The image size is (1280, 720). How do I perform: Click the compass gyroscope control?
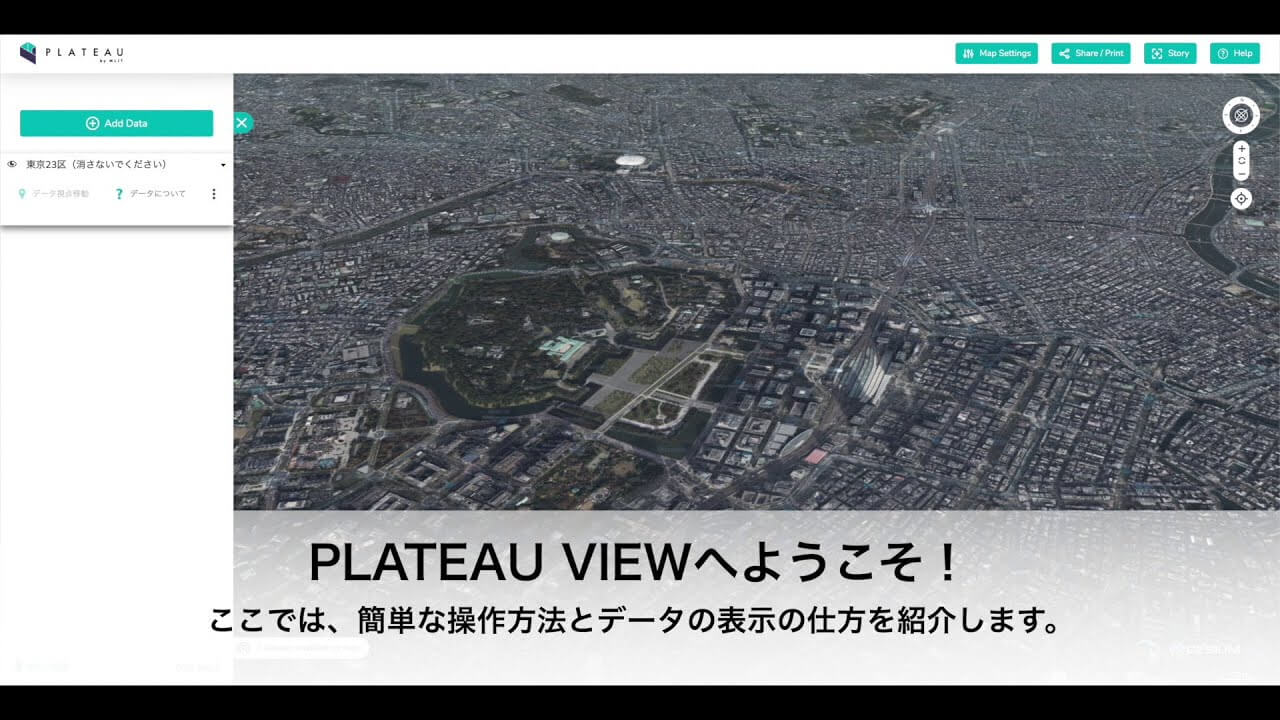coord(1241,115)
